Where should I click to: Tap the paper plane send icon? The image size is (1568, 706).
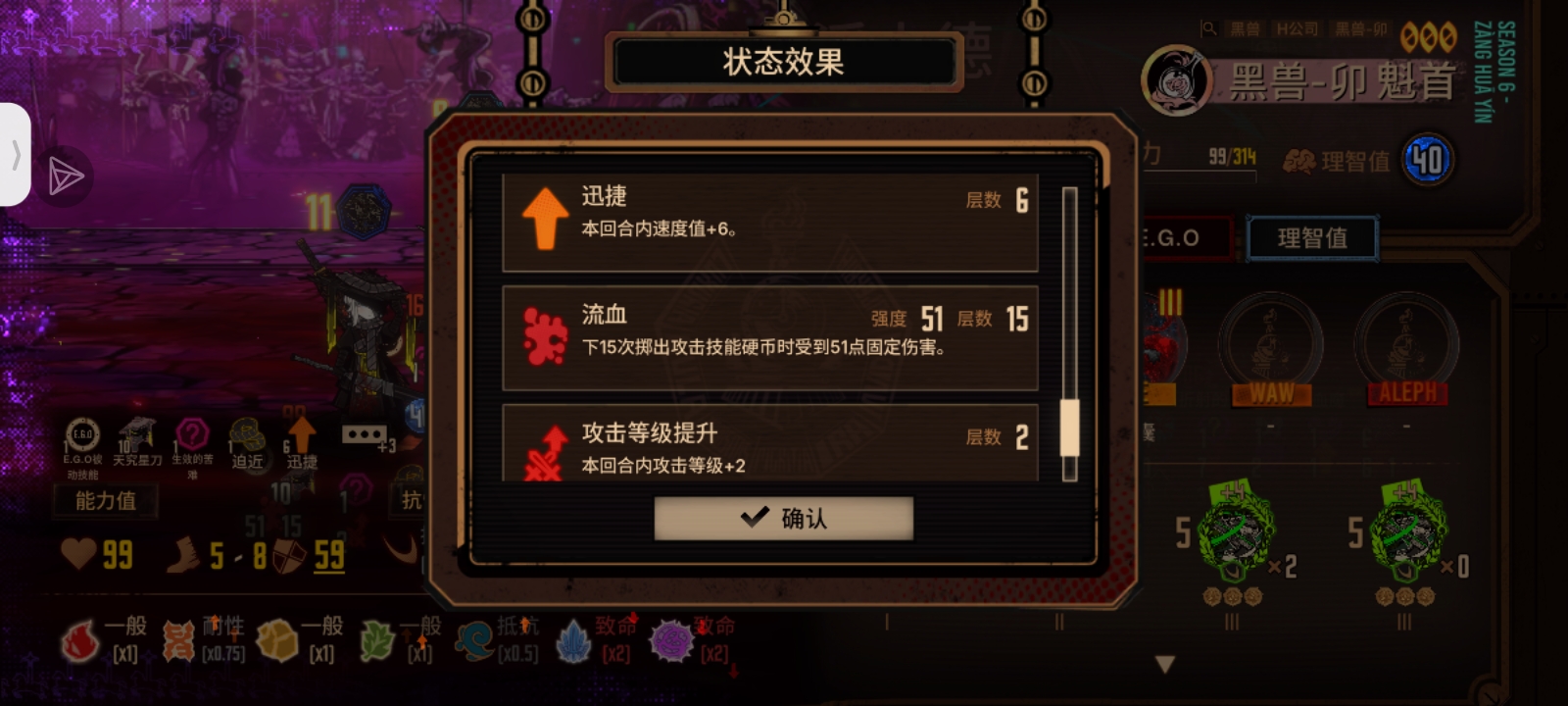pyautogui.click(x=66, y=176)
